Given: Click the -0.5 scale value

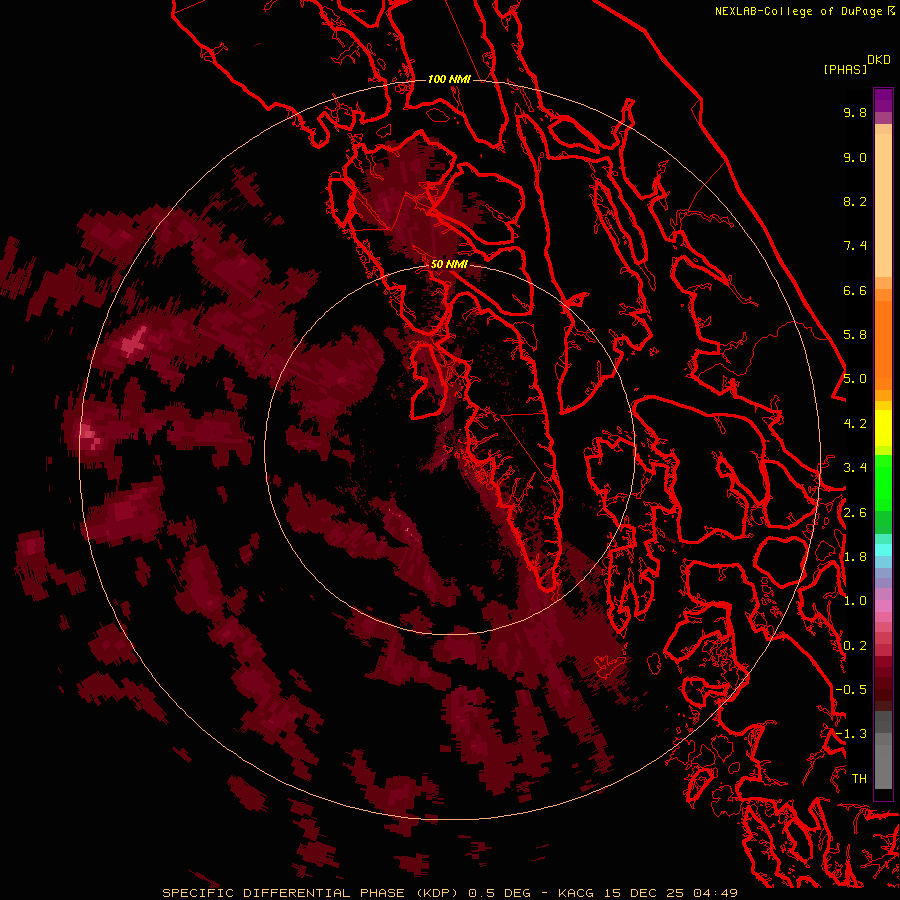Looking at the screenshot, I should coord(851,690).
